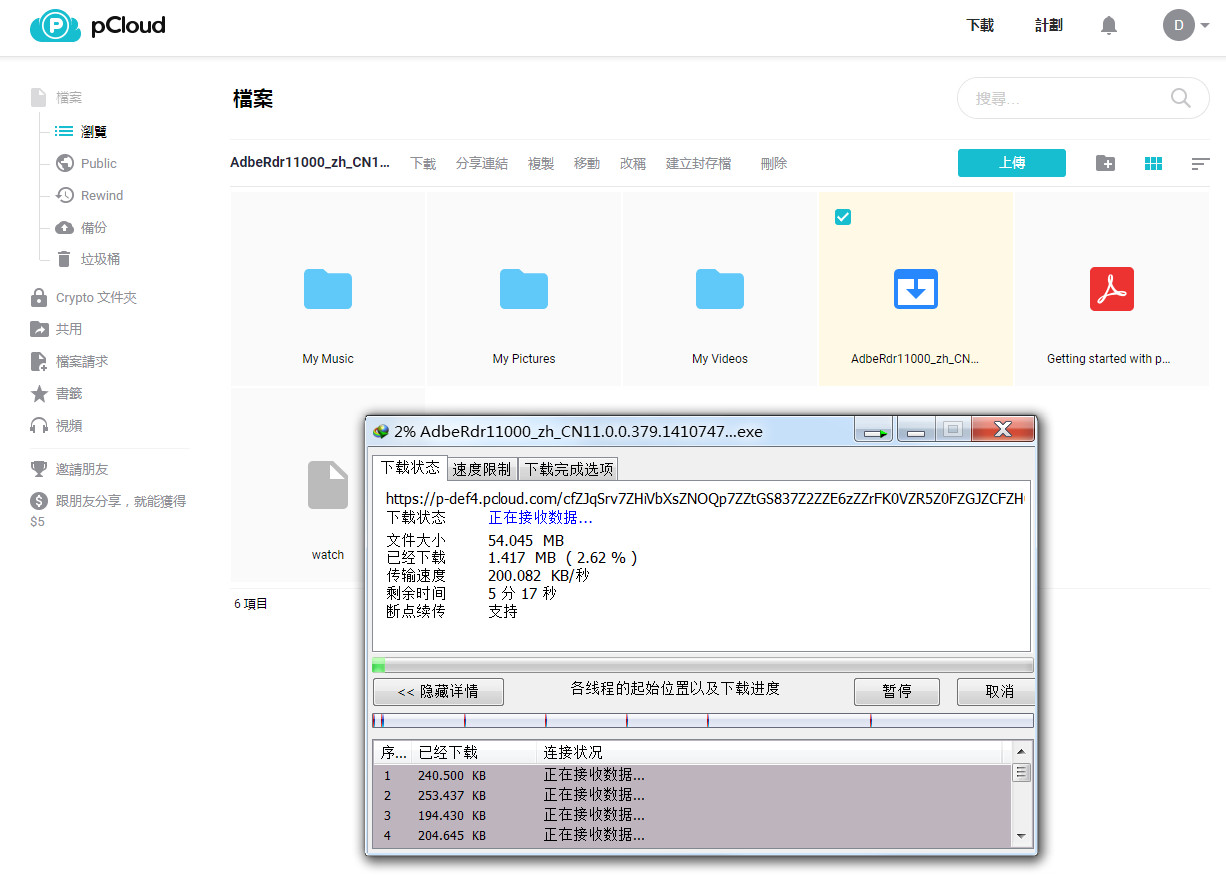The image size is (1226, 895).
Task: Switch to 下載完成选项 tab
Action: [x=568, y=468]
